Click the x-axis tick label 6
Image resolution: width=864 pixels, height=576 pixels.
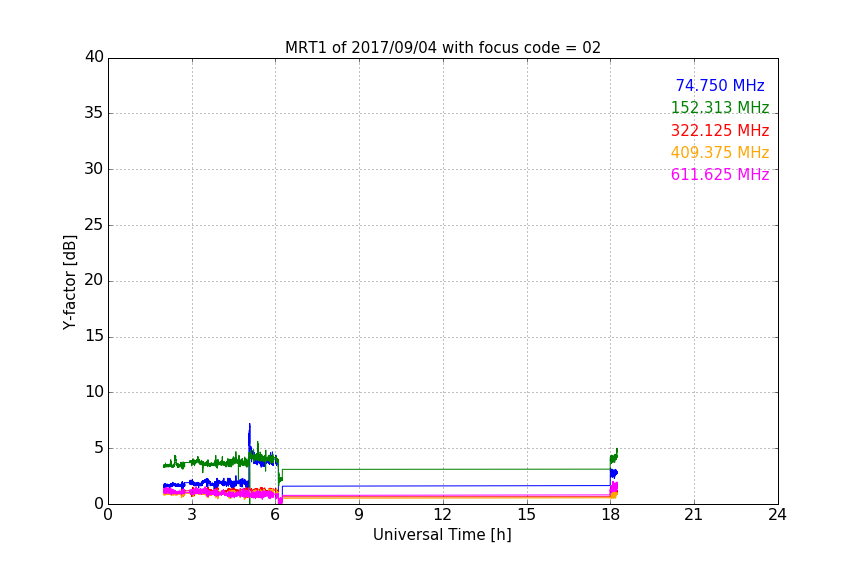click(x=276, y=515)
